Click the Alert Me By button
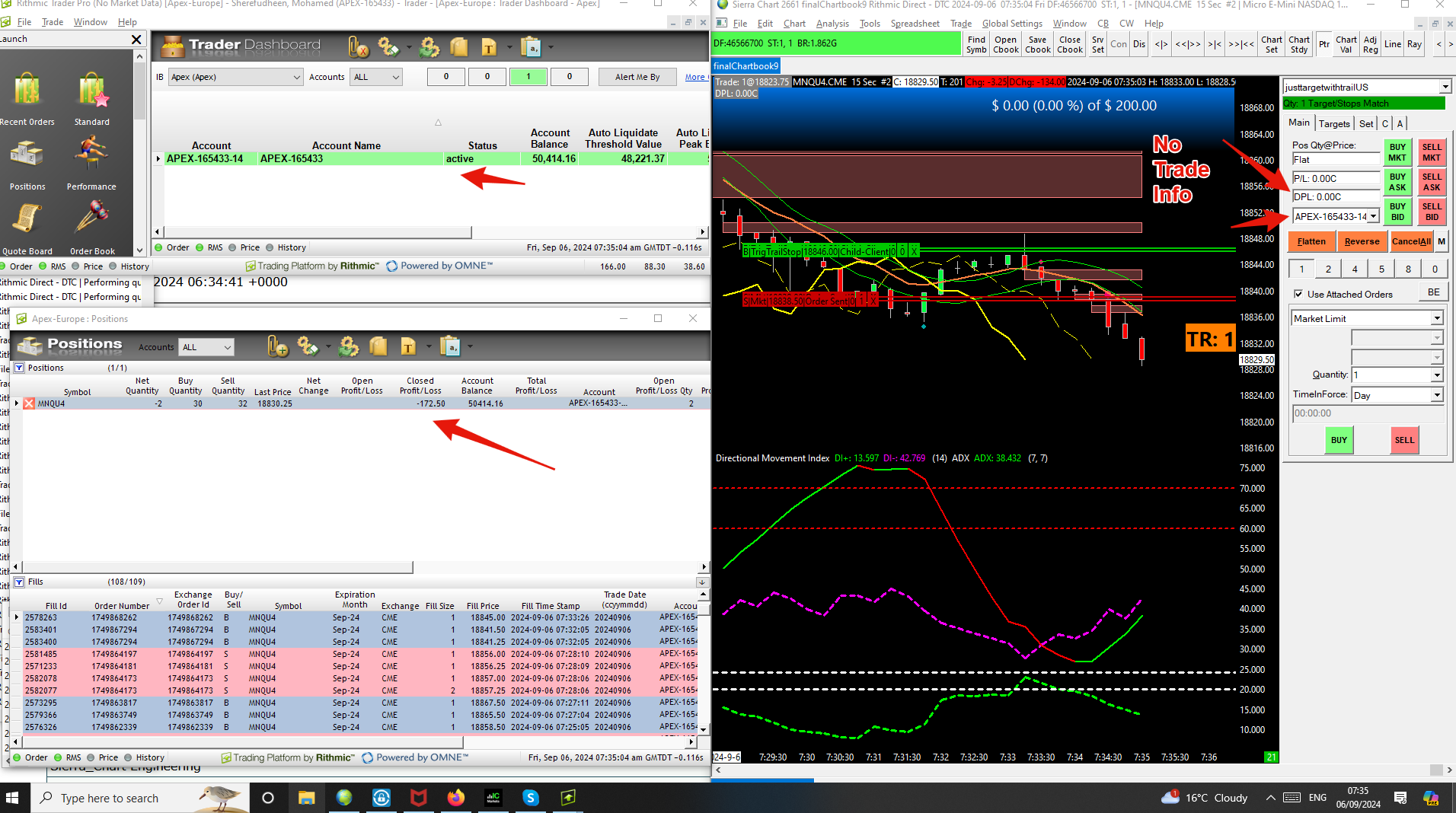Image resolution: width=1456 pixels, height=813 pixels. coord(637,77)
